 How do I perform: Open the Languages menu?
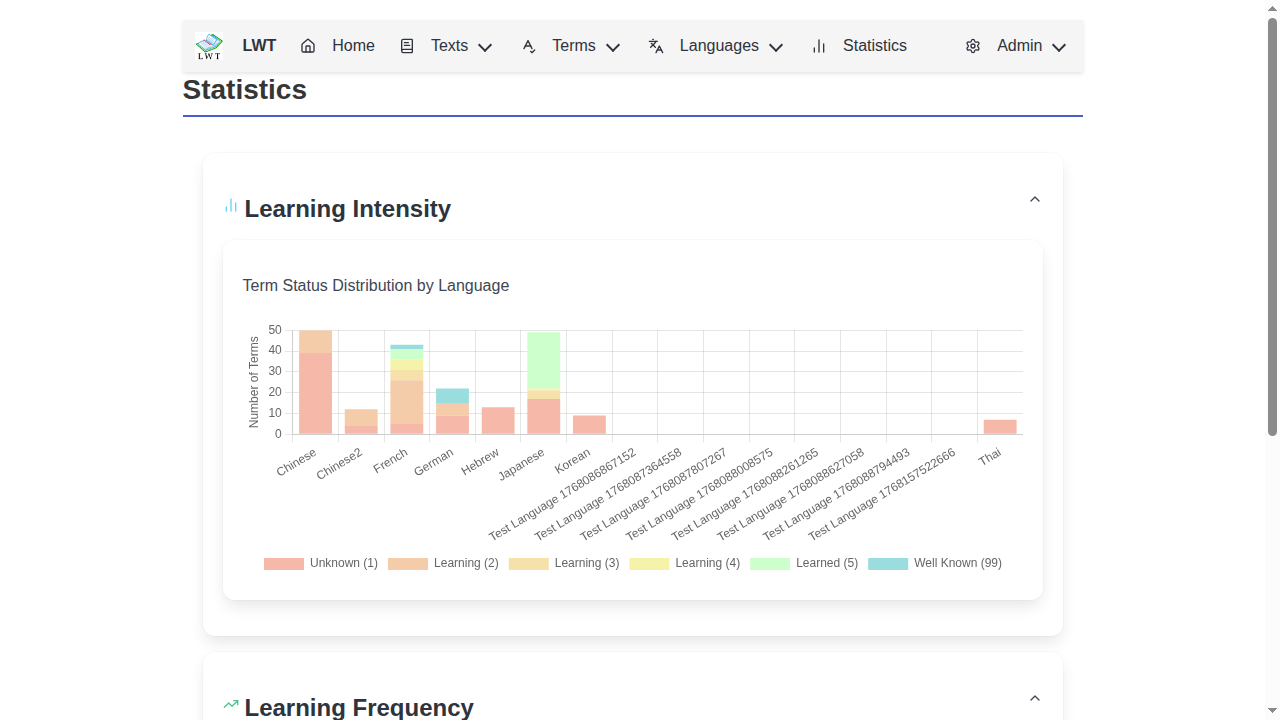pos(718,46)
